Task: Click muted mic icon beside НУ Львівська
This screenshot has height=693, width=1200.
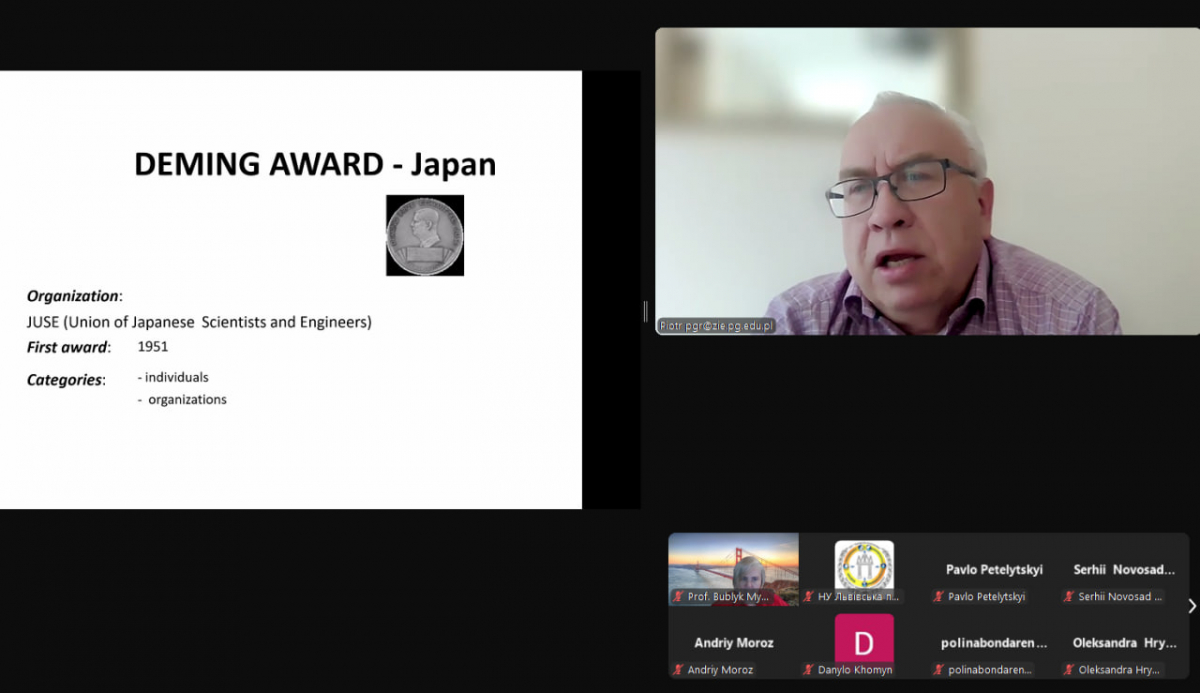Action: (x=809, y=597)
